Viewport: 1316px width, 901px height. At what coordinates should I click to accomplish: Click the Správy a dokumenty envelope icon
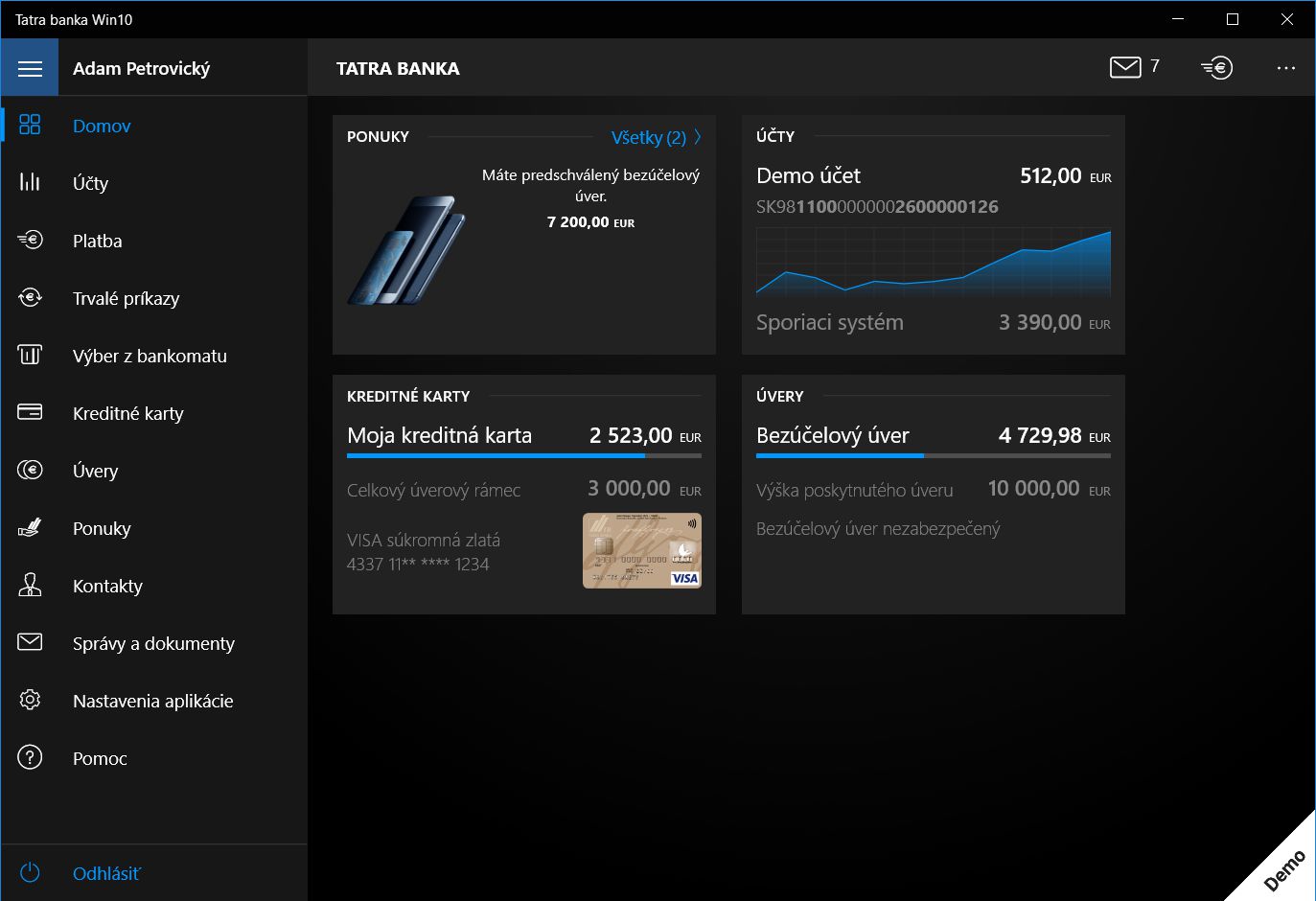(x=30, y=642)
